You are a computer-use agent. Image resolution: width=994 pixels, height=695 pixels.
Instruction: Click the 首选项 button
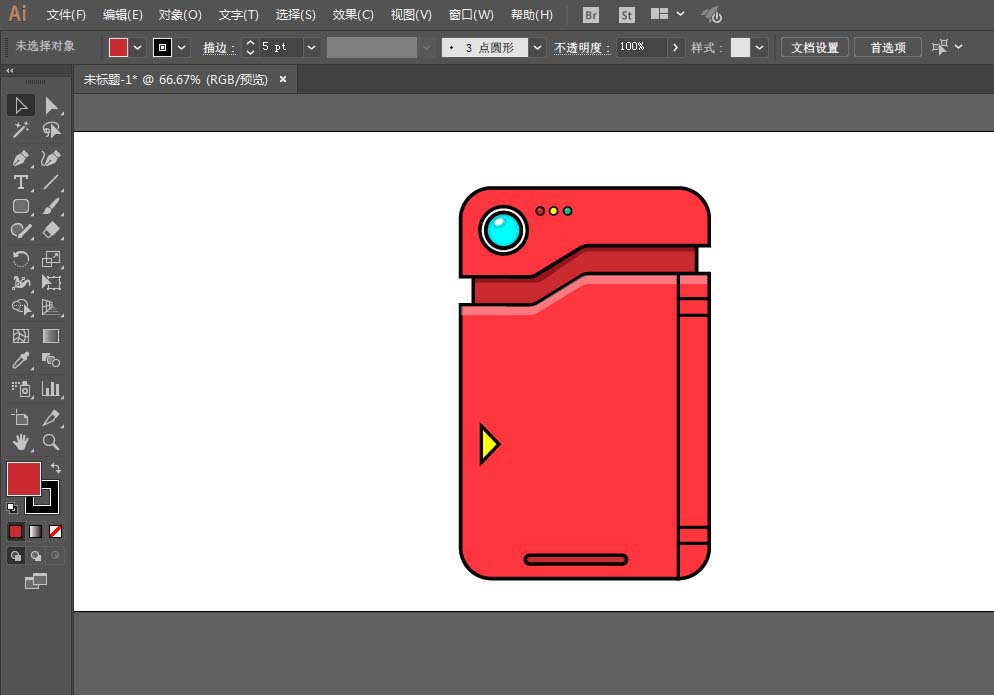[x=888, y=48]
